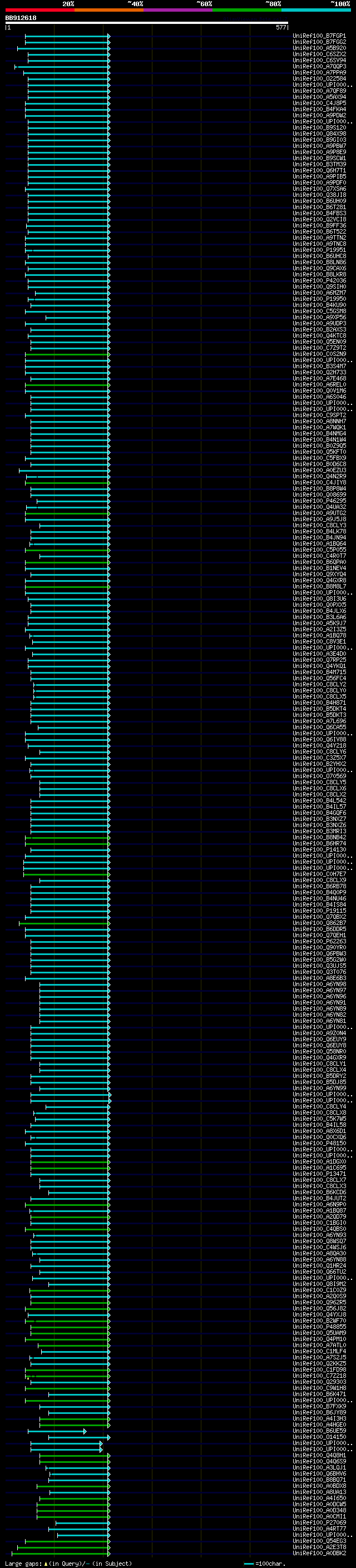Viewport: 356px width, 1568px height.
Task: Open hit UniRef100_B4FKA4
Action: 319,109
